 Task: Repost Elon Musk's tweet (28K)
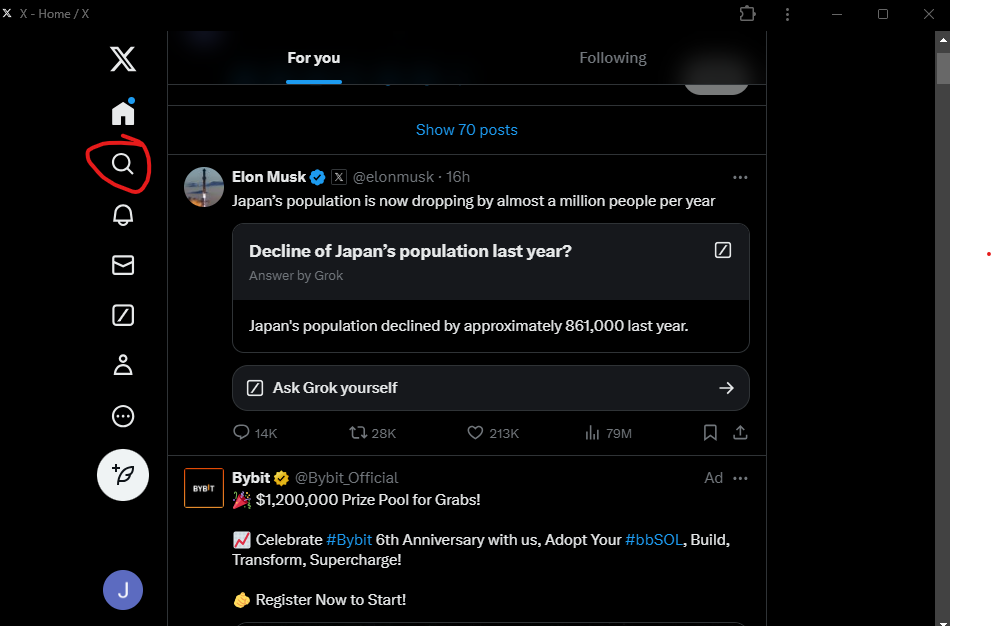click(358, 433)
